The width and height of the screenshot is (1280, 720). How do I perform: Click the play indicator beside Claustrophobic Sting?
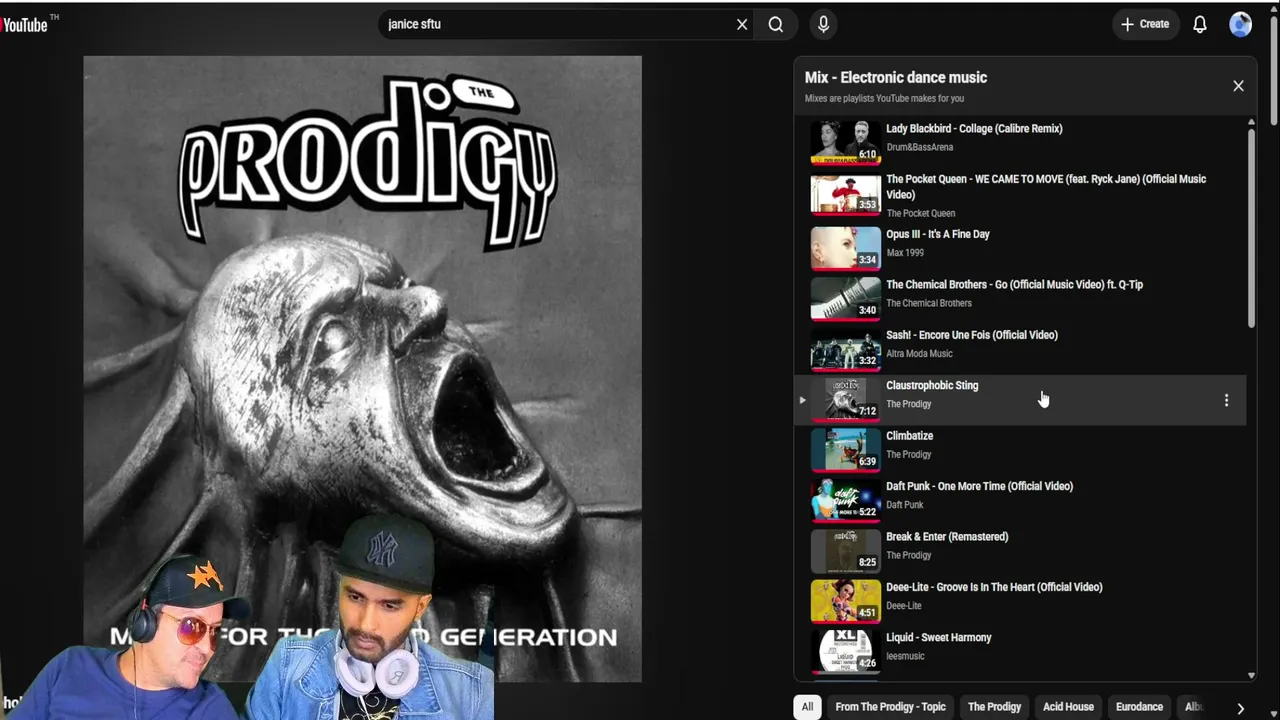pos(802,400)
